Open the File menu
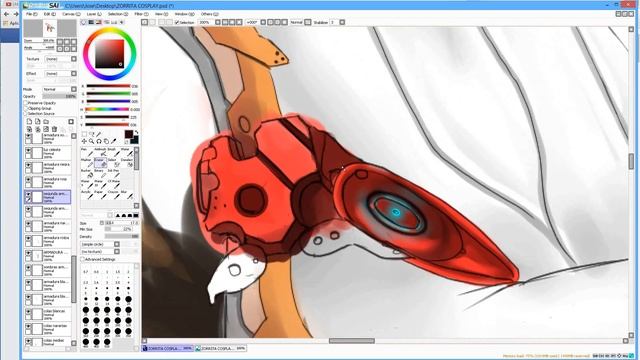This screenshot has height=360, width=640. 31,14
